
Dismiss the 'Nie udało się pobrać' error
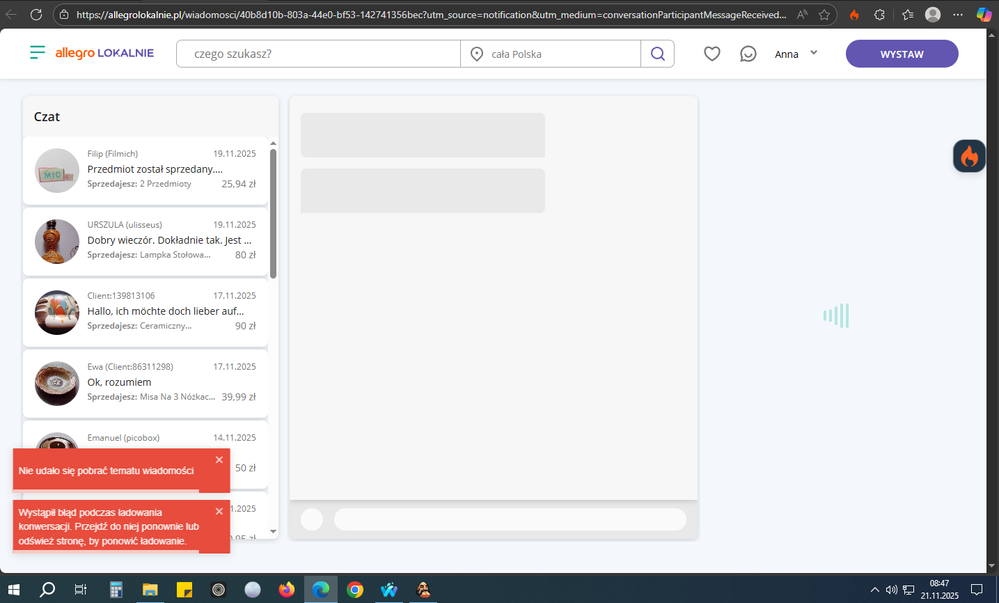(x=219, y=460)
